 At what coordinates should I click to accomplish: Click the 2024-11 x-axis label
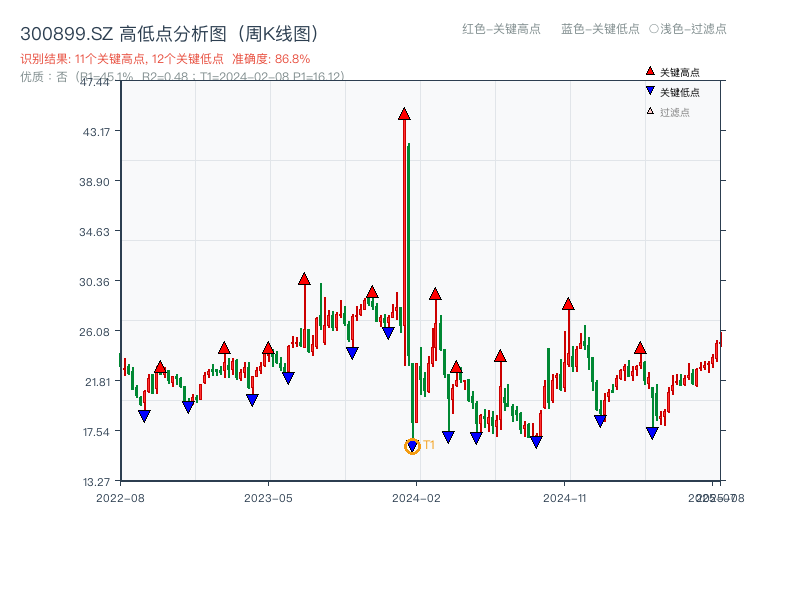pos(564,498)
